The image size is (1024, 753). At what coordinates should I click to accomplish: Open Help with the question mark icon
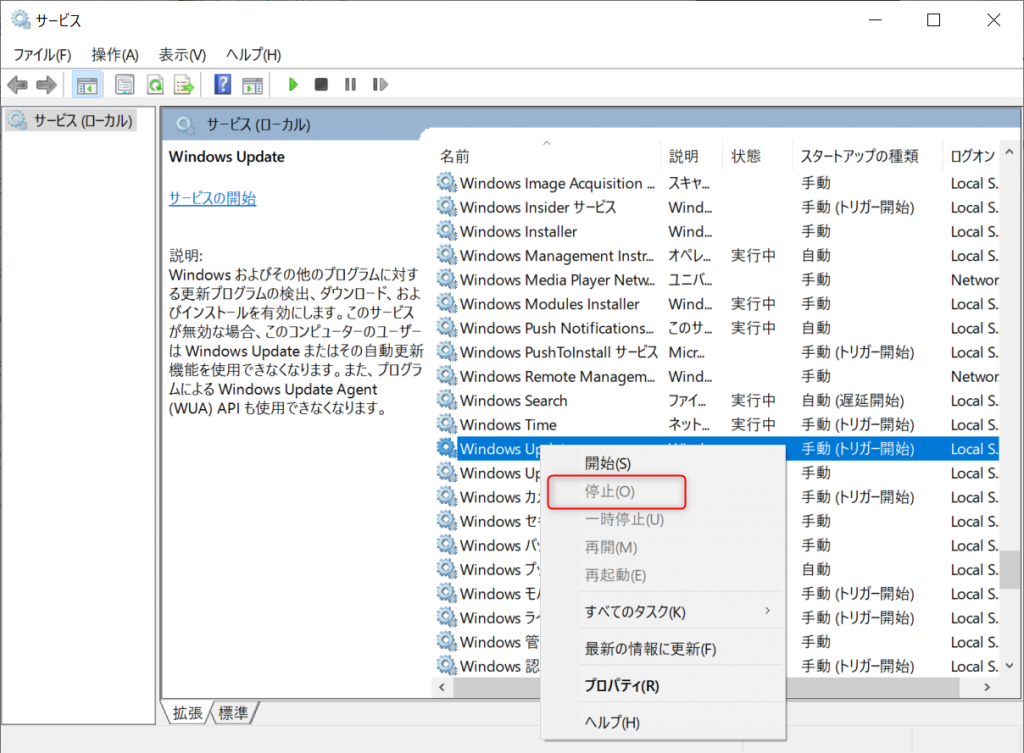[222, 84]
